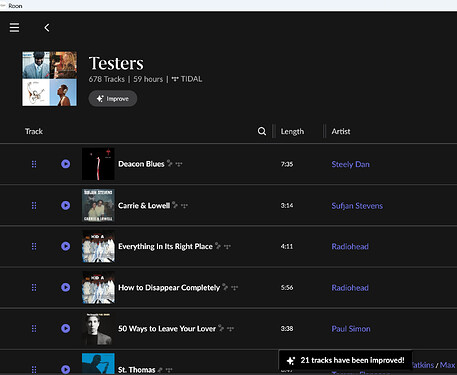Select 50 Ways to Leave Your Lover title

pyautogui.click(x=167, y=329)
